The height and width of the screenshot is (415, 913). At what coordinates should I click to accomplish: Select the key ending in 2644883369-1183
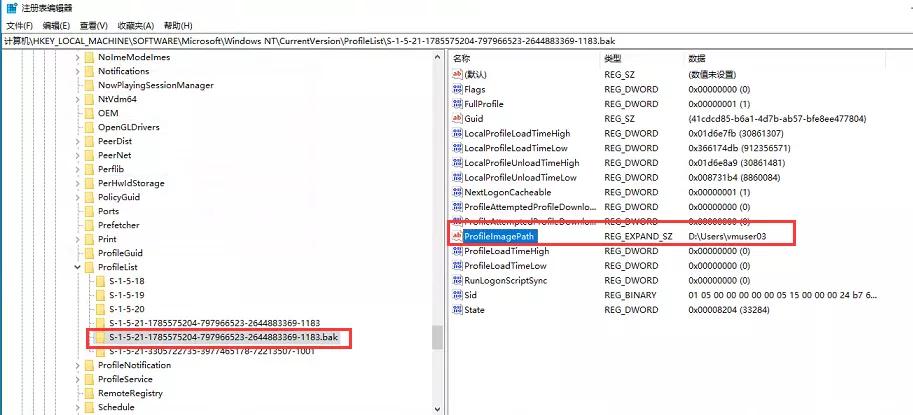214,322
